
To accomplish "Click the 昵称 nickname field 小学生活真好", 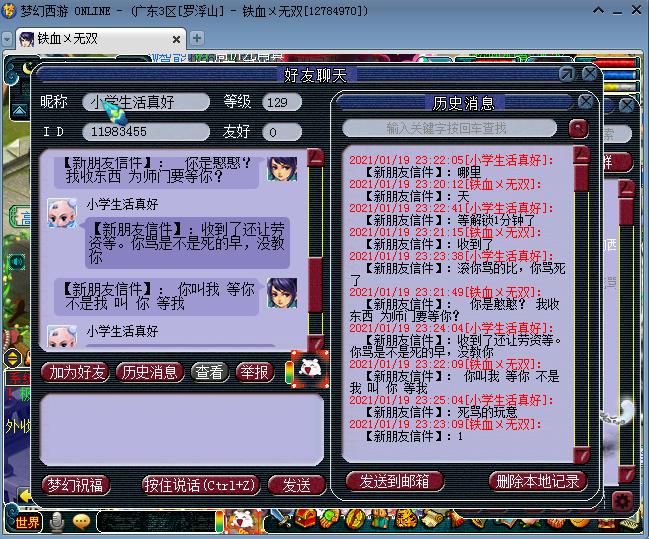I will (146, 102).
